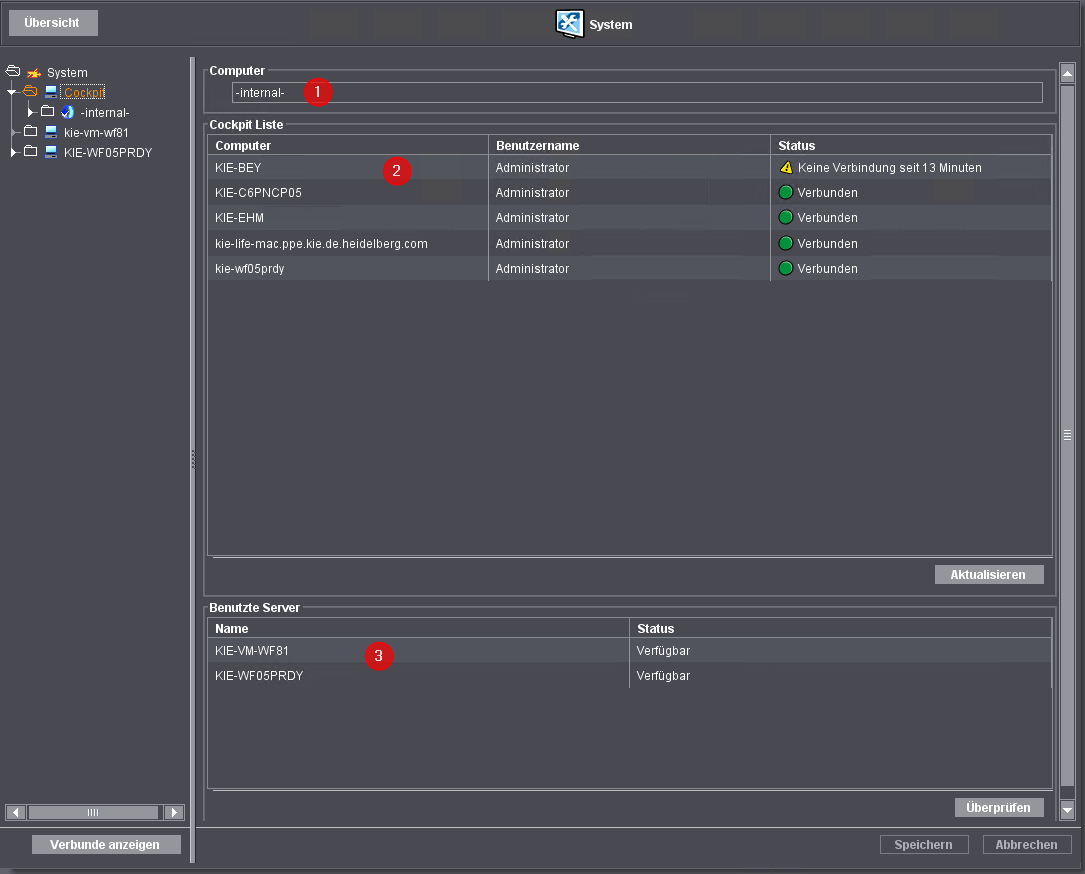1085x874 pixels.
Task: Click the tree horizontal scrollbar thumb
Action: click(x=93, y=812)
